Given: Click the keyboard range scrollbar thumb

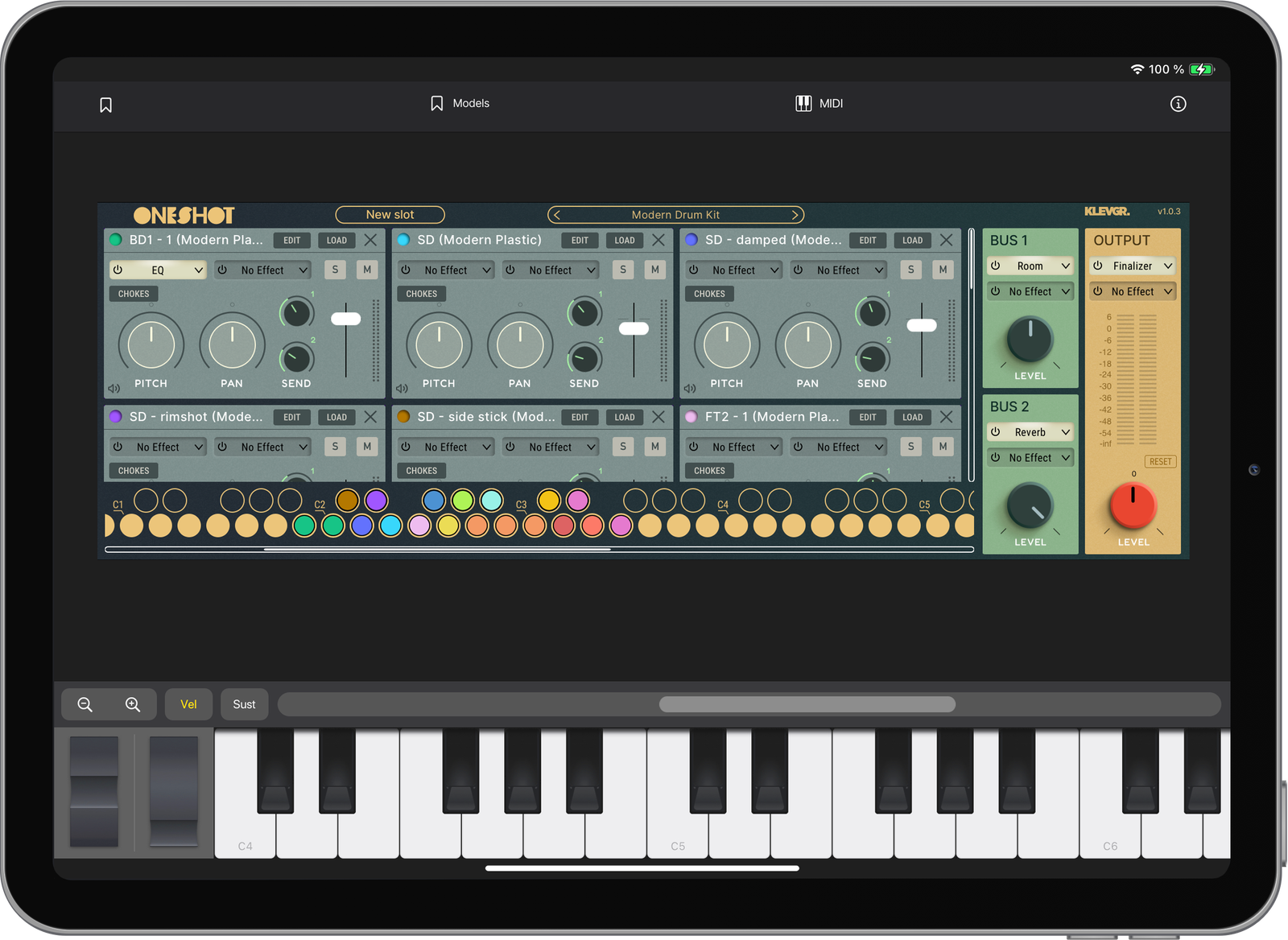Looking at the screenshot, I should pyautogui.click(x=807, y=704).
